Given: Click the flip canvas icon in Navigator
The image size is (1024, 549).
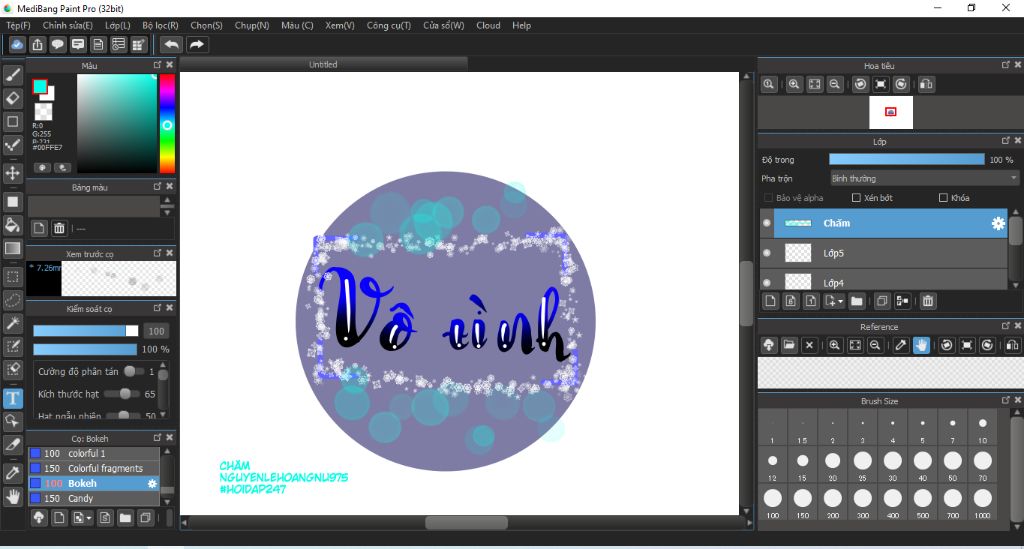Looking at the screenshot, I should [x=925, y=84].
